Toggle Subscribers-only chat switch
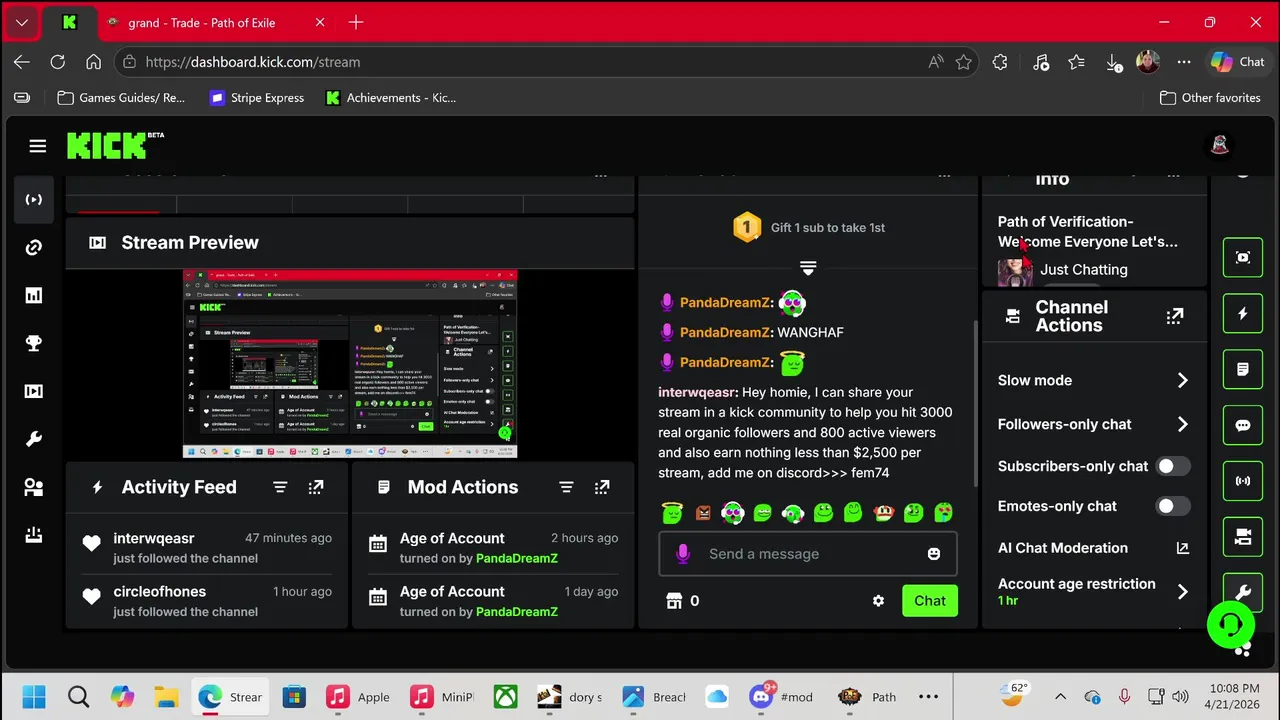This screenshot has height=720, width=1280. point(1173,466)
